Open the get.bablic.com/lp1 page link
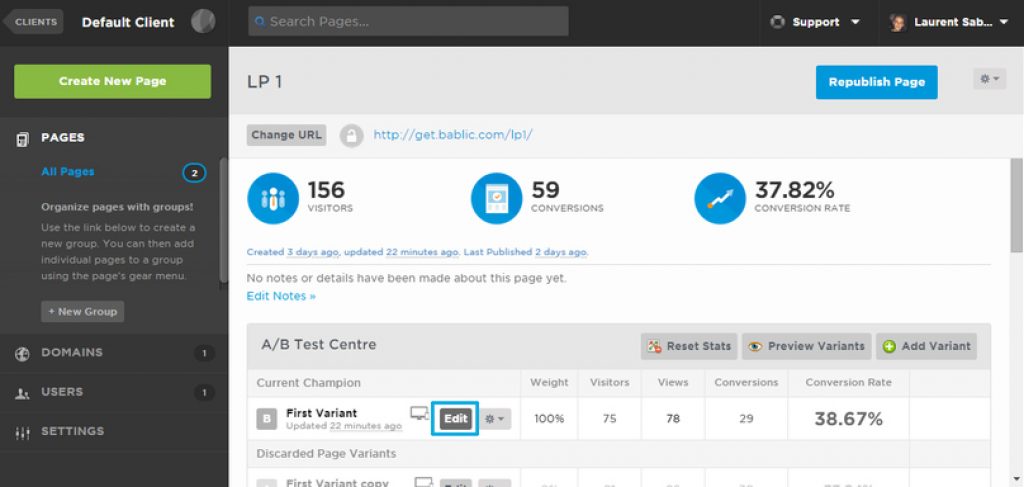 pyautogui.click(x=453, y=135)
